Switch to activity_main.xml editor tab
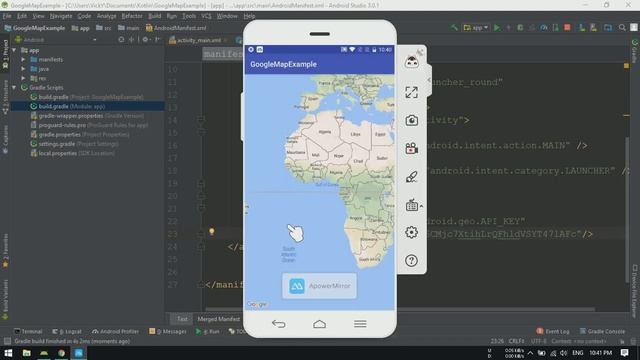 point(198,40)
